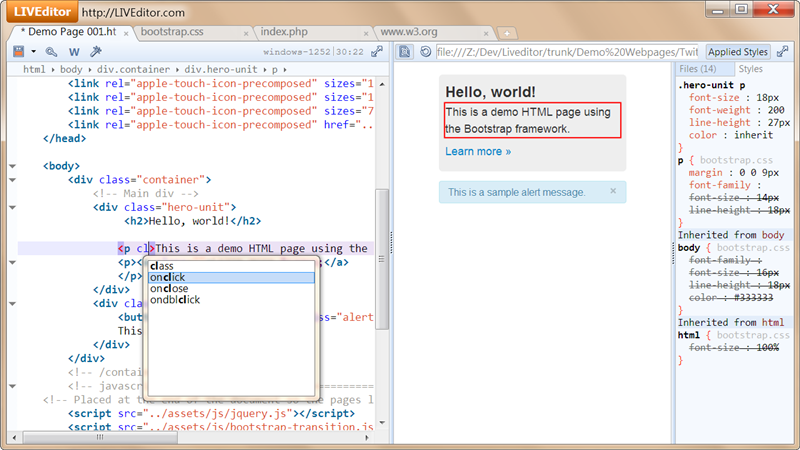Open the Files (14) panel tab

click(x=697, y=69)
